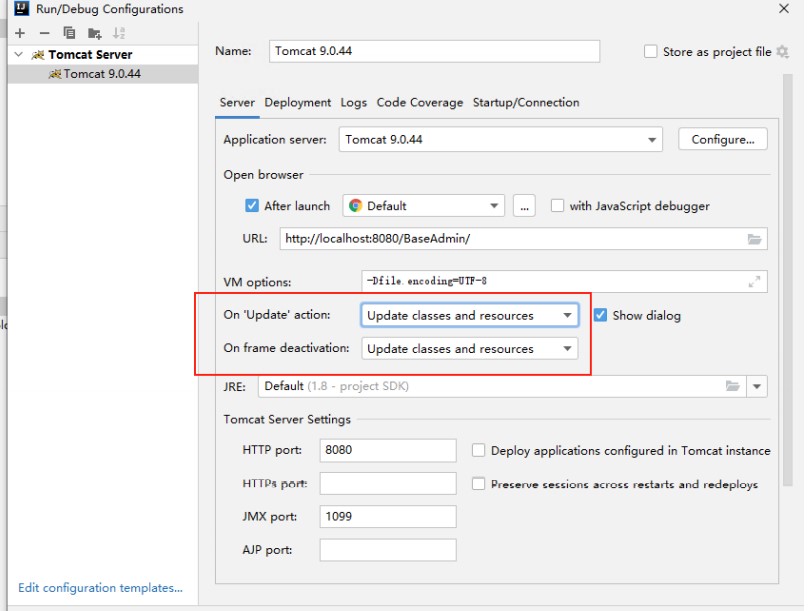
Task: Uncheck After launch checkbox
Action: [252, 206]
